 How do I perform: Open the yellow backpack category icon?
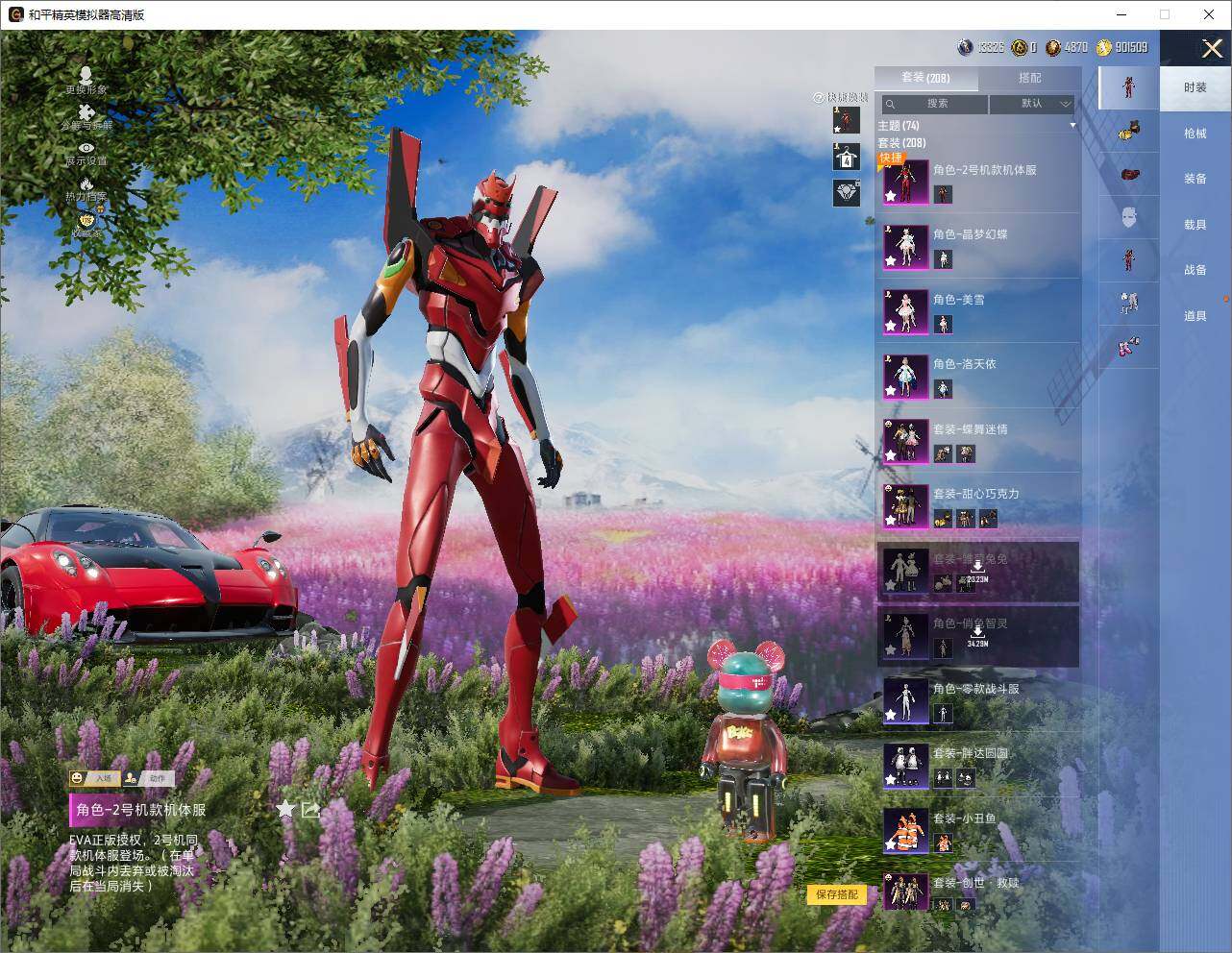[1129, 131]
